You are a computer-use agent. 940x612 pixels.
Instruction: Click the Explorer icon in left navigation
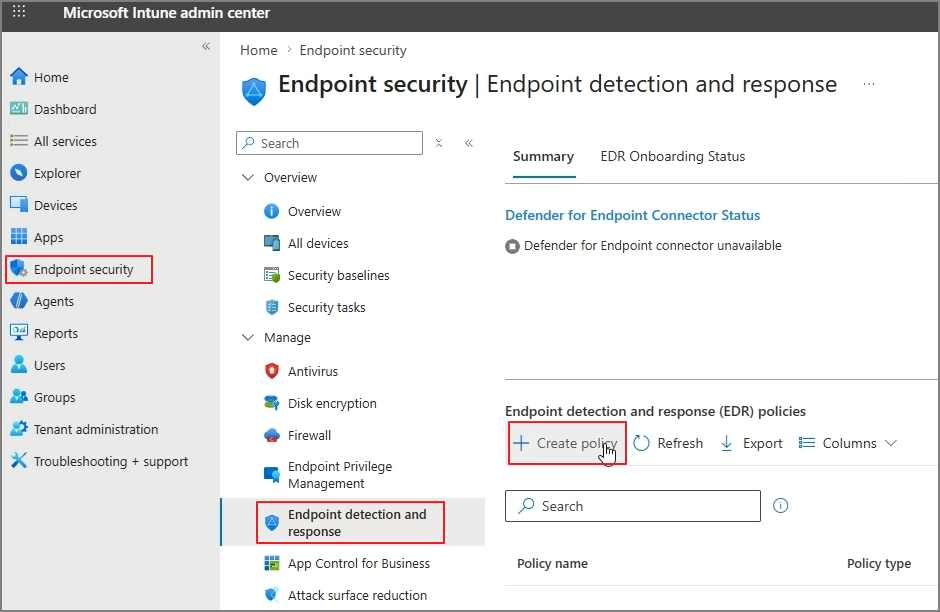[x=19, y=173]
